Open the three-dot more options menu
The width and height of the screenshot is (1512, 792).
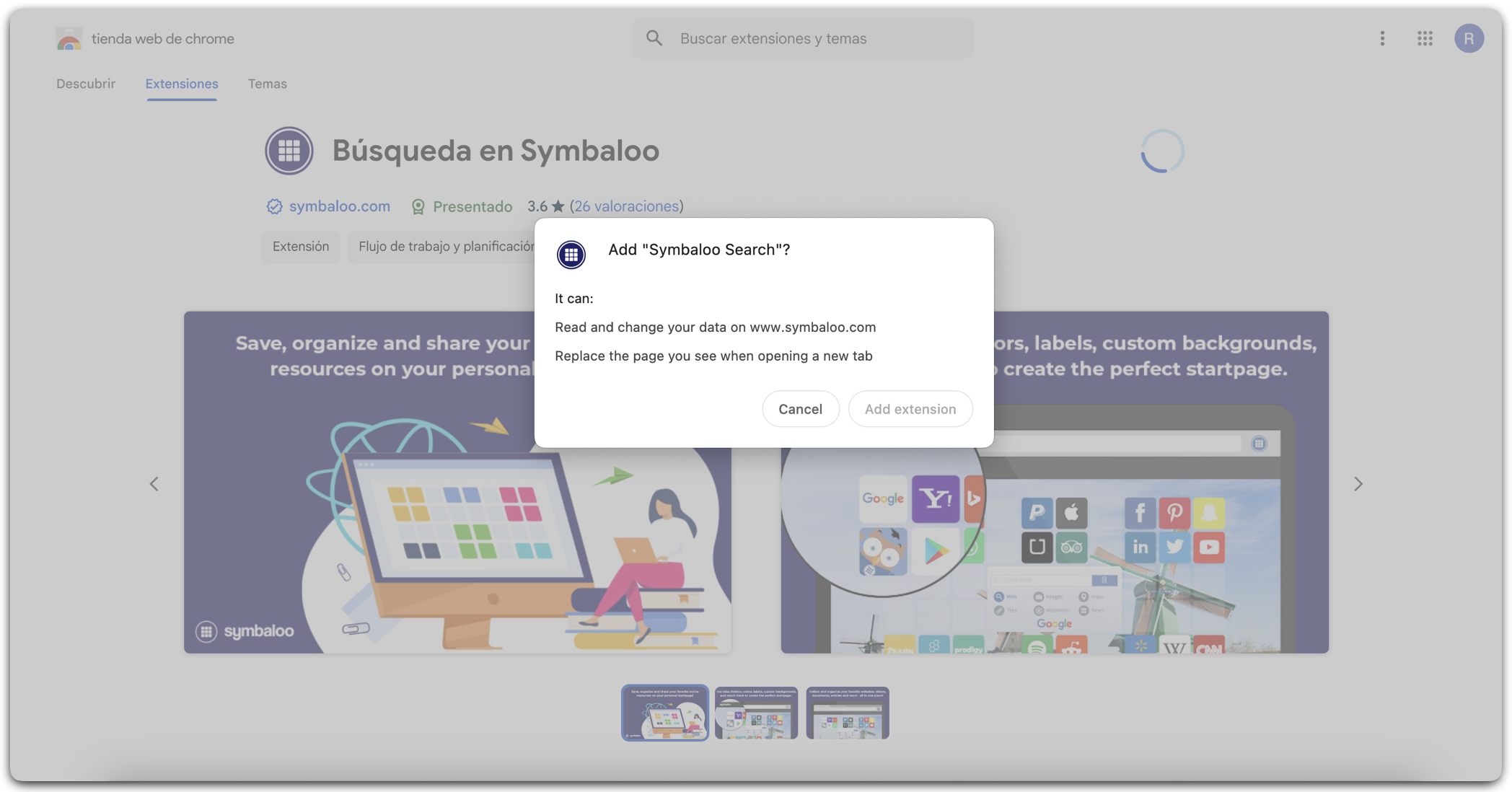[1382, 38]
